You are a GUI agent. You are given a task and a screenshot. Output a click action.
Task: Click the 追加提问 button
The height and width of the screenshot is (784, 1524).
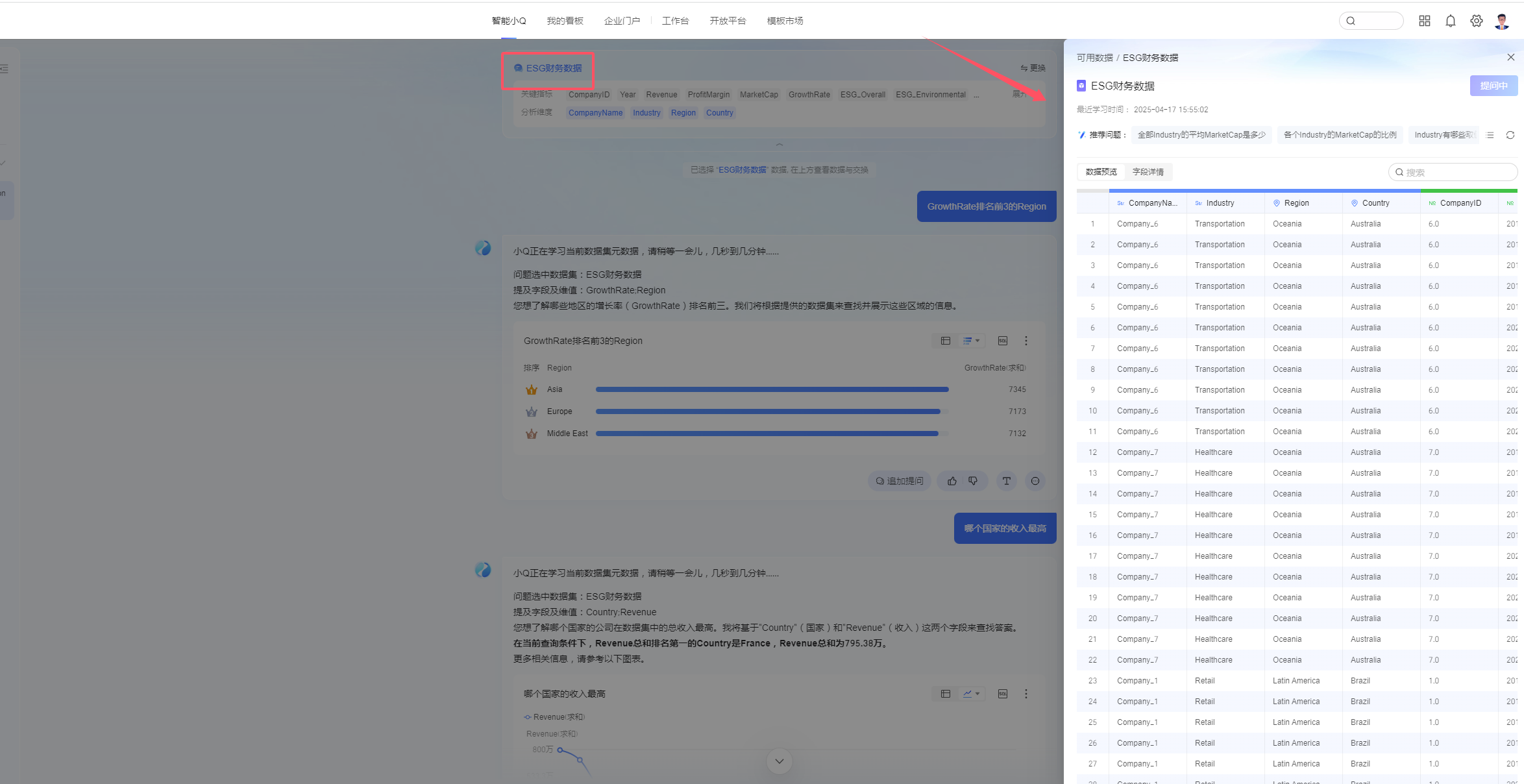point(900,481)
